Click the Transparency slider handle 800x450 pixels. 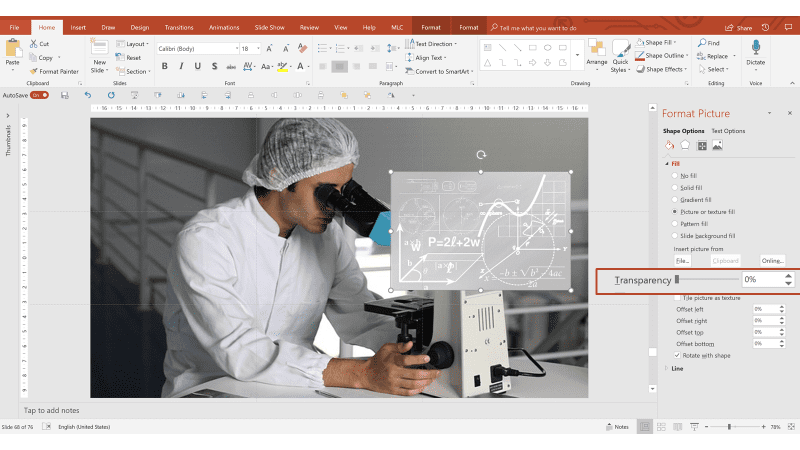[677, 279]
